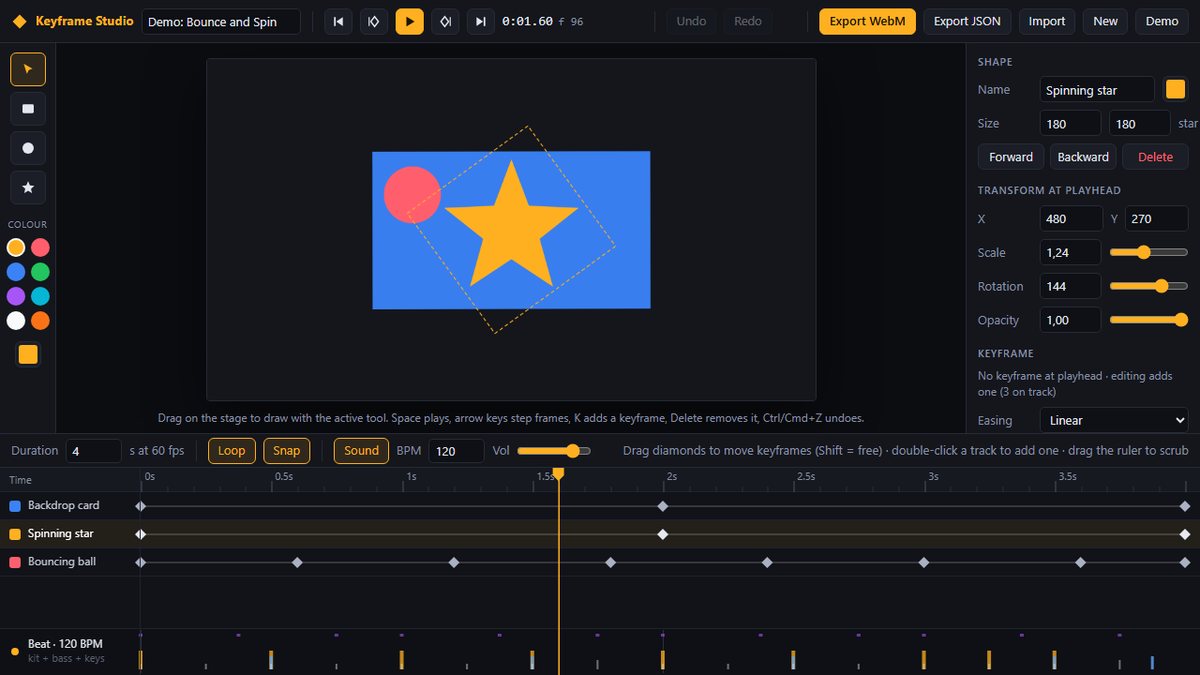Select the circle shape tool
This screenshot has height=675, width=1200.
(28, 148)
